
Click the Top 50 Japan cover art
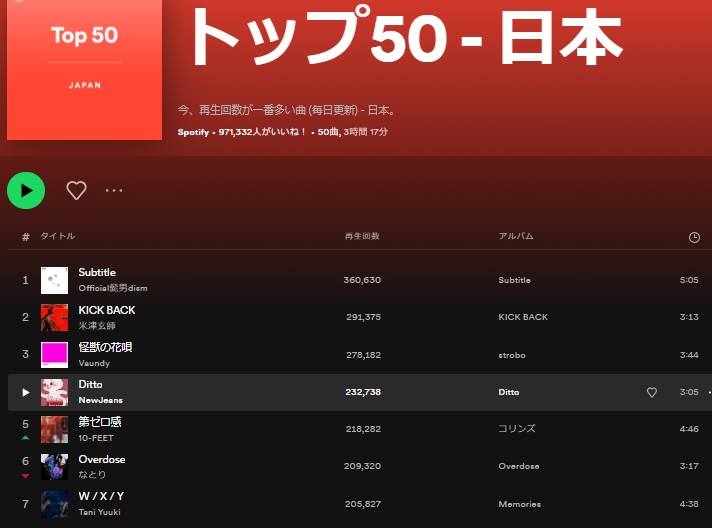click(84, 70)
